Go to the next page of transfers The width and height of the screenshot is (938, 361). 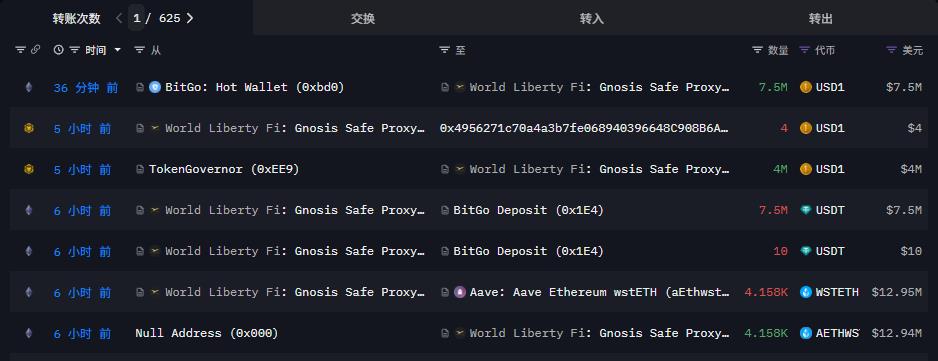point(190,18)
